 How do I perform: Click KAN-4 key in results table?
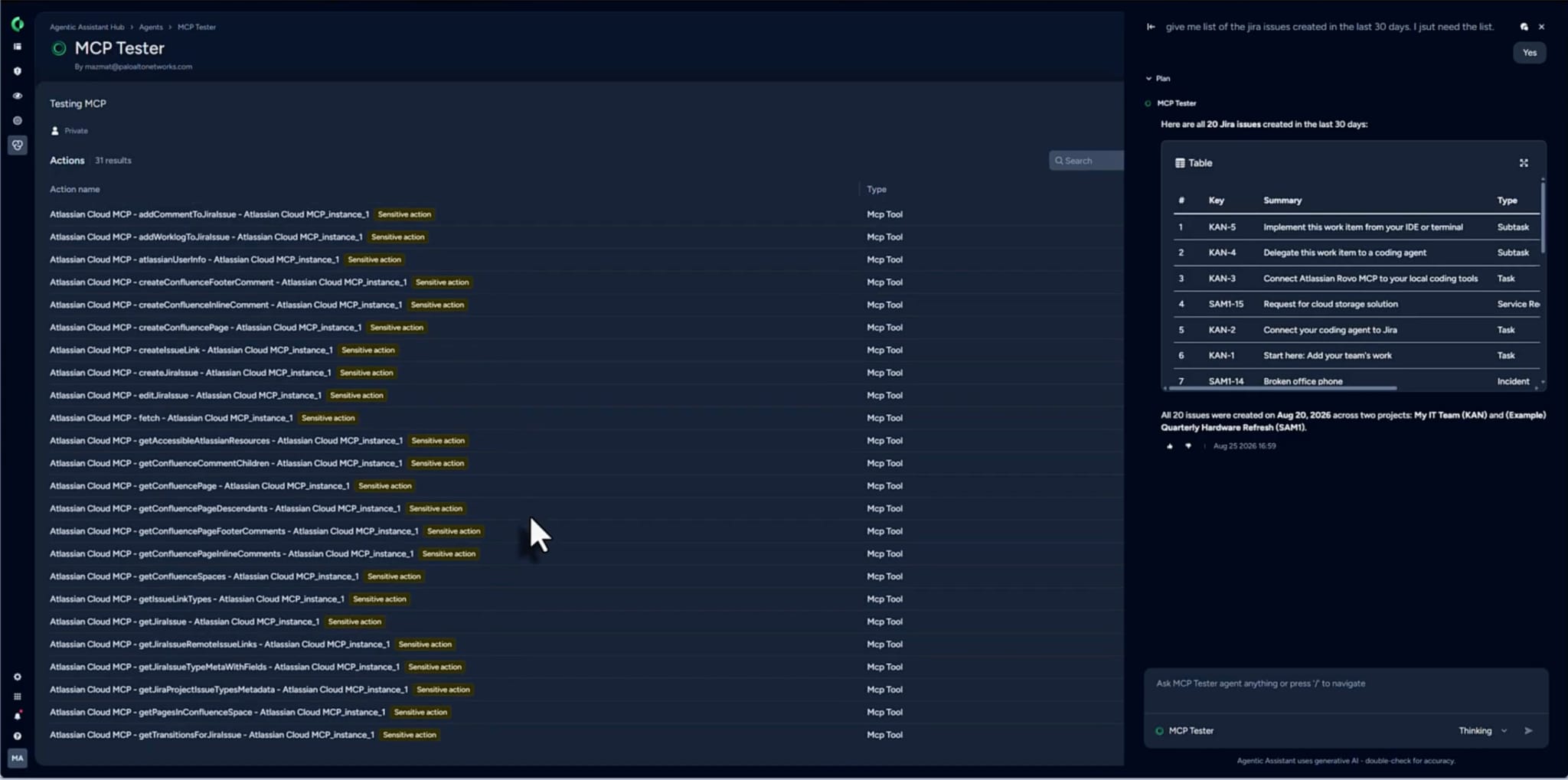[1222, 253]
